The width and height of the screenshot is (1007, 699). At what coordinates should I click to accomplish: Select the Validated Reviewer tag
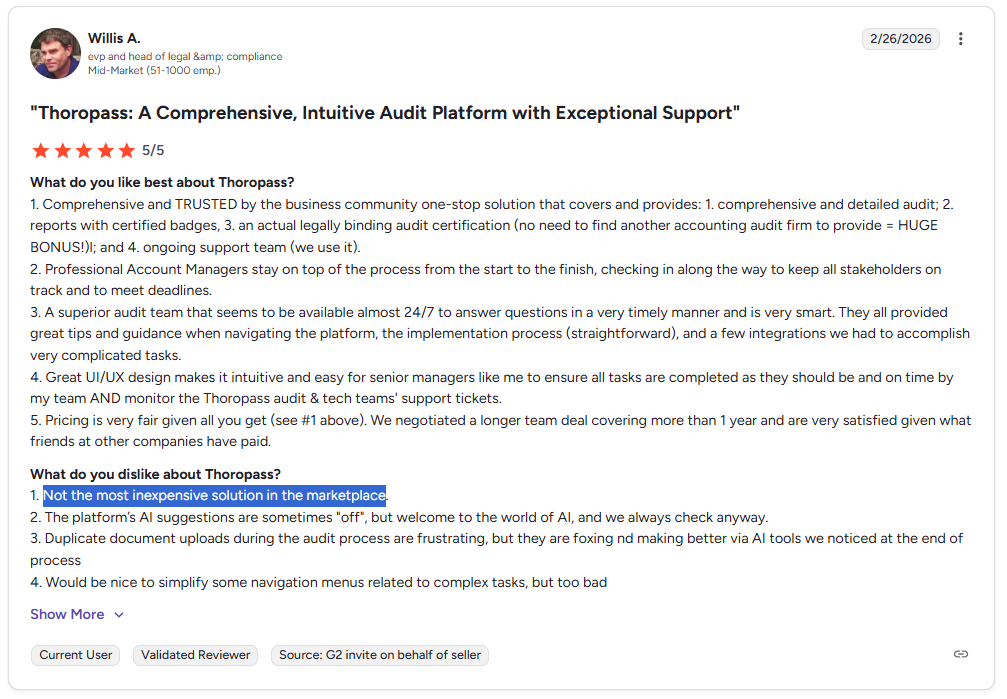(195, 655)
